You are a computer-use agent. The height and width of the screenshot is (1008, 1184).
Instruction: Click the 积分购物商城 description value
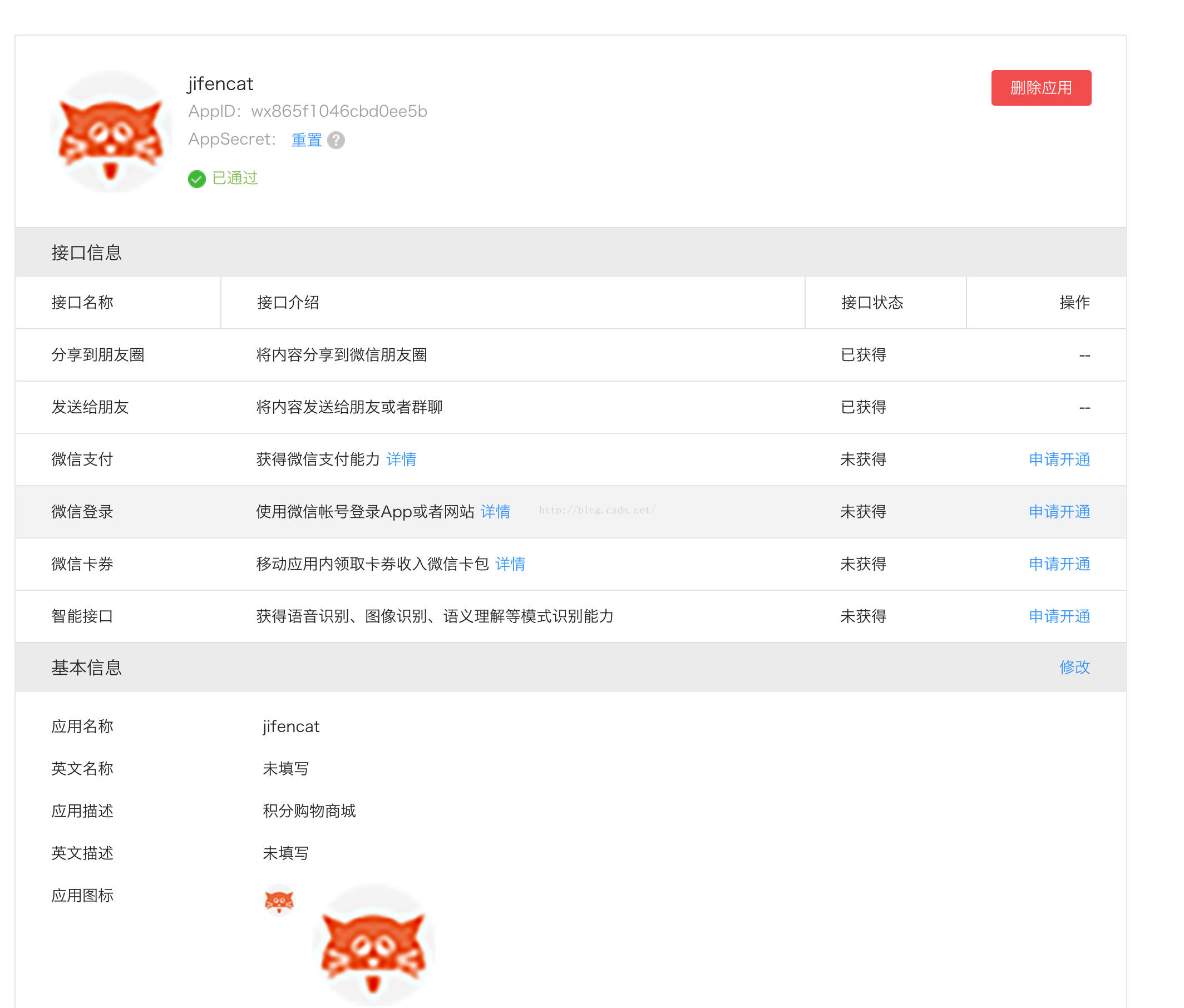pyautogui.click(x=309, y=812)
